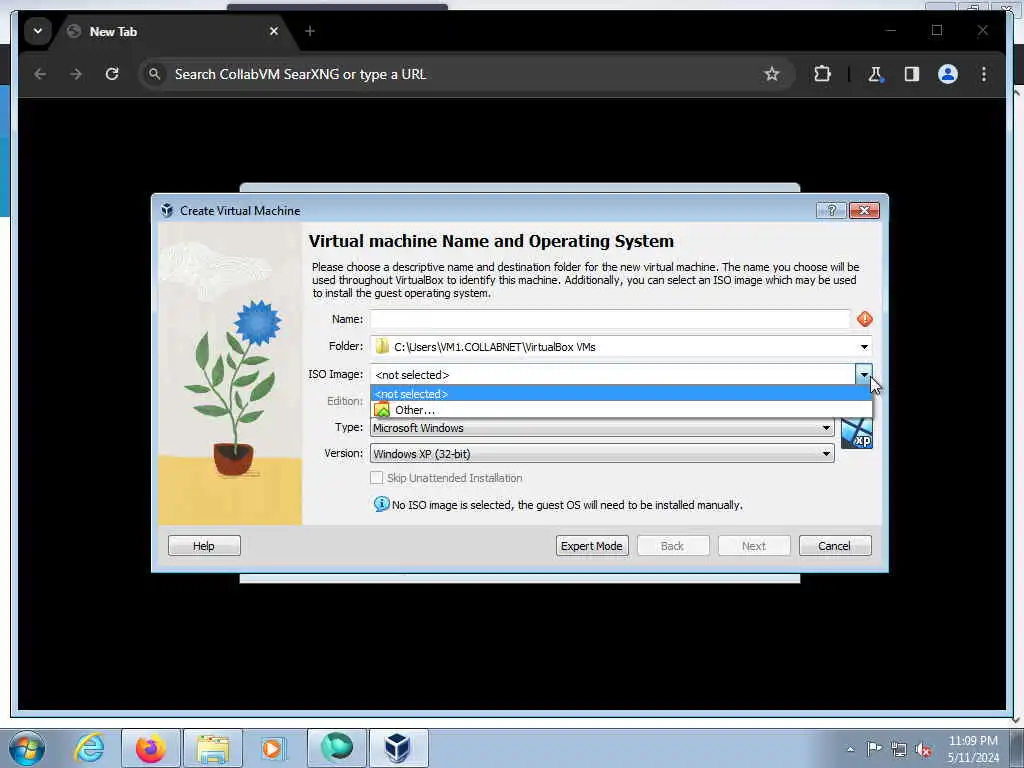Go forward using the browser forward arrow
Viewport: 1024px width, 768px height.
point(76,74)
